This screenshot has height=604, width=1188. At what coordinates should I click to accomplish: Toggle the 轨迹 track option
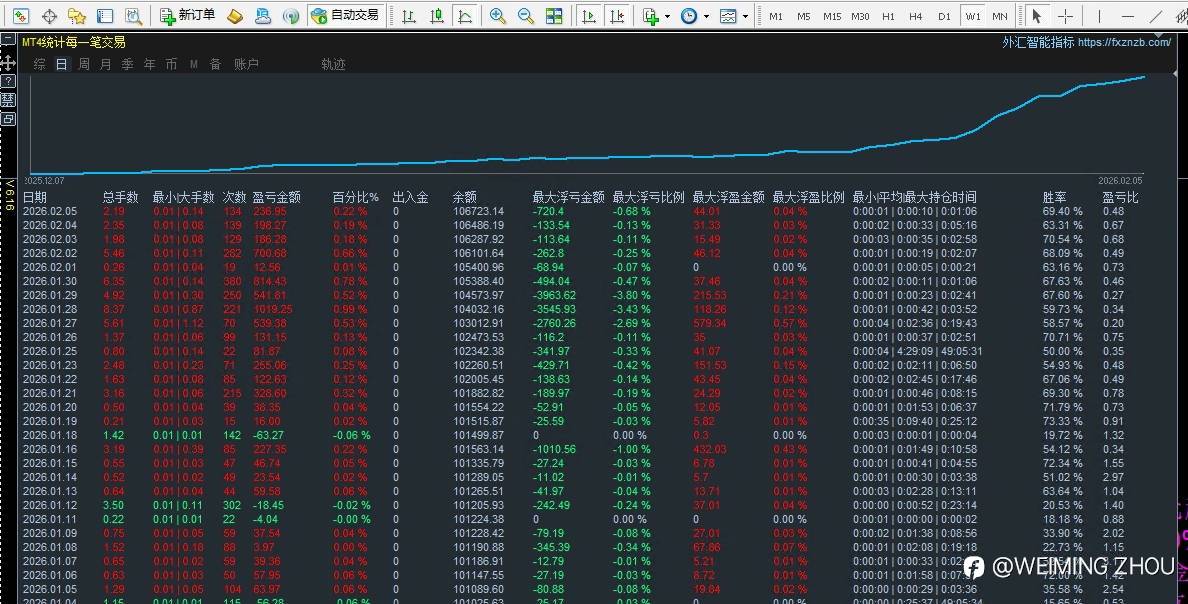coord(333,64)
